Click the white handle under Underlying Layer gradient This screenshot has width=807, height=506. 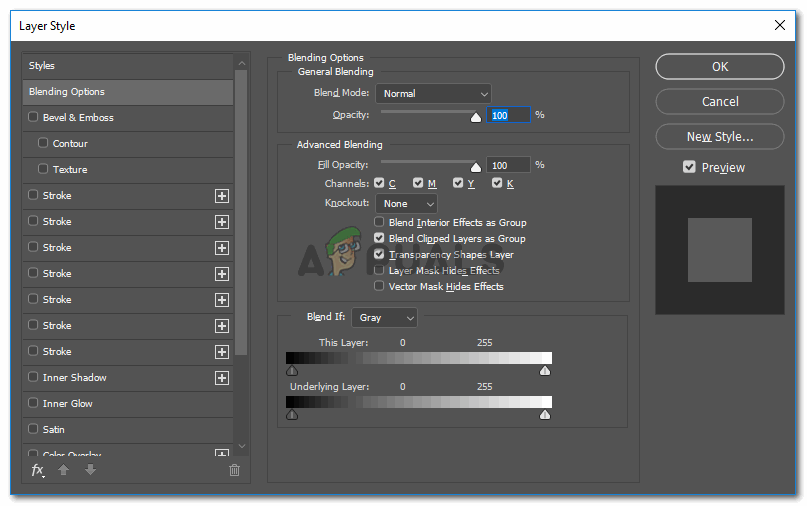pos(545,414)
